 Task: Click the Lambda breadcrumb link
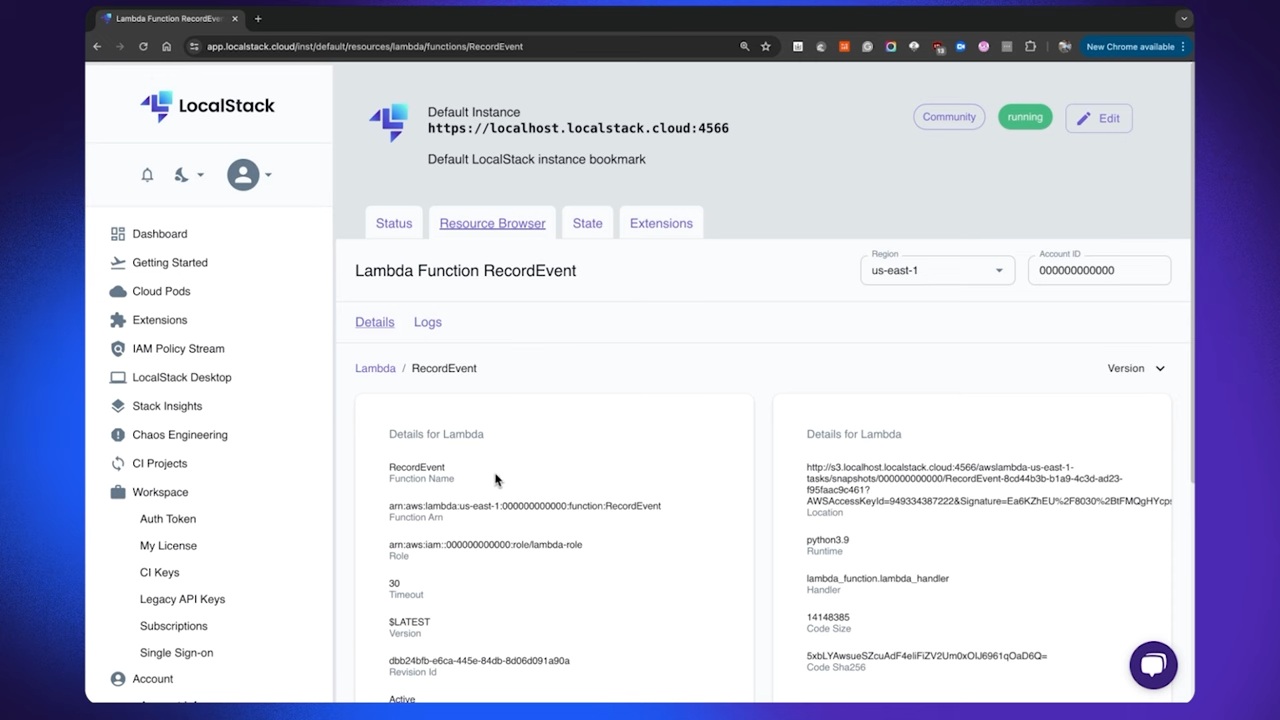375,368
